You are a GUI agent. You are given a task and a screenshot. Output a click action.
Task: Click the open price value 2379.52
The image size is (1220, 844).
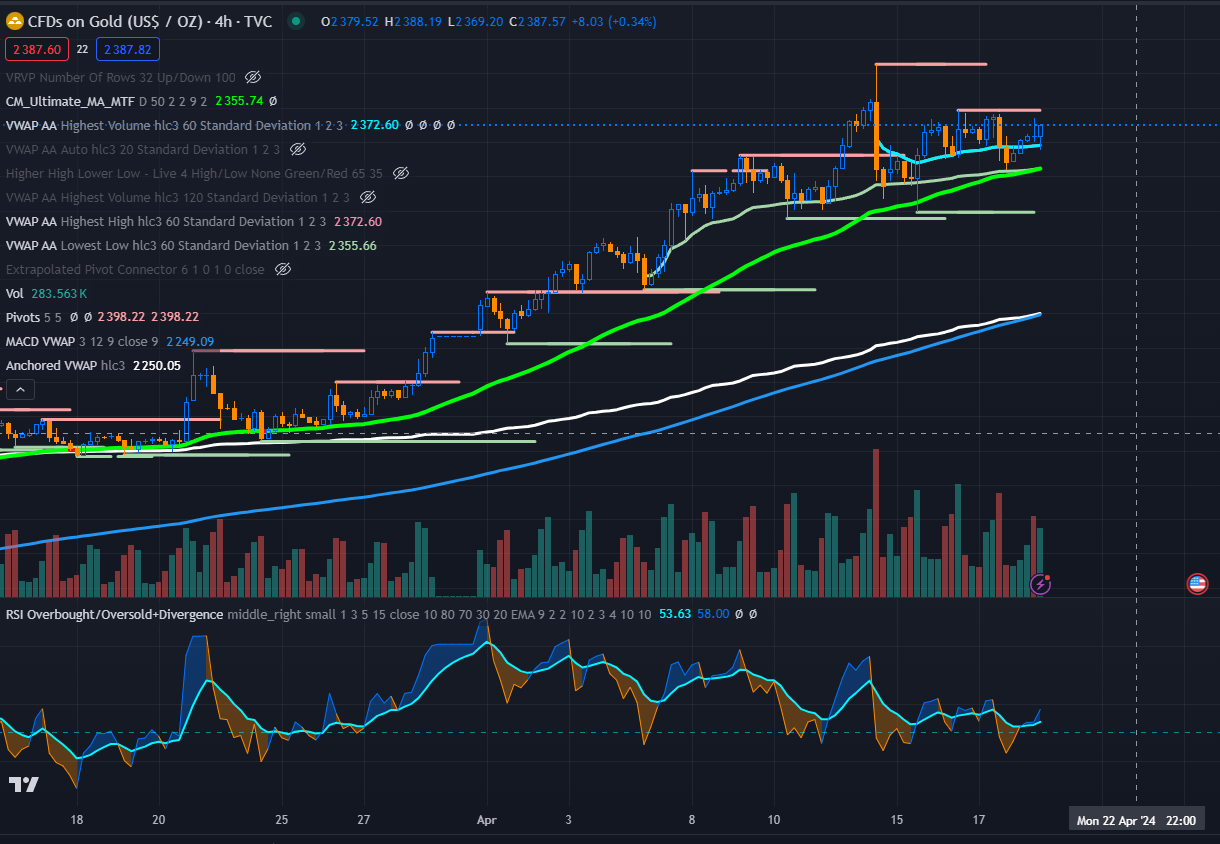point(354,22)
